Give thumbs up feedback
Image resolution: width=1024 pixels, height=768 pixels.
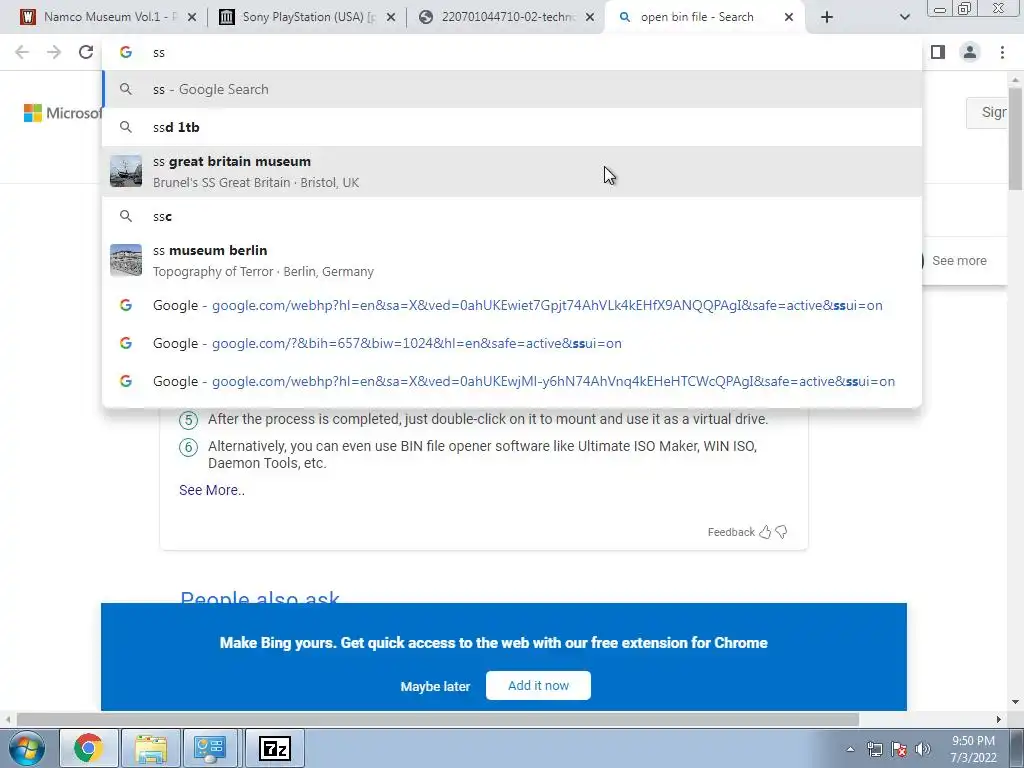[x=765, y=532]
